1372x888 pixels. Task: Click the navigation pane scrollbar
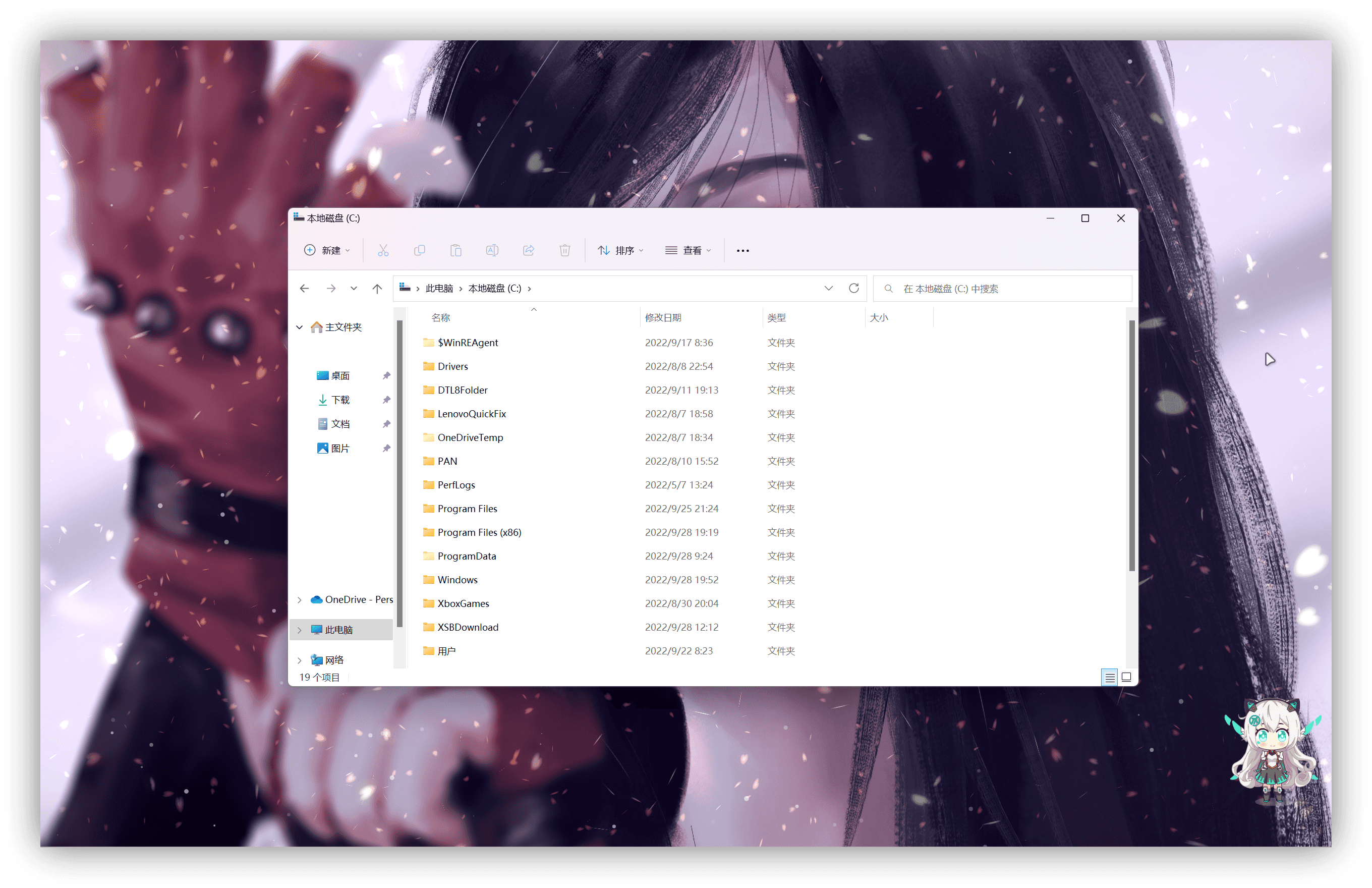tap(399, 474)
